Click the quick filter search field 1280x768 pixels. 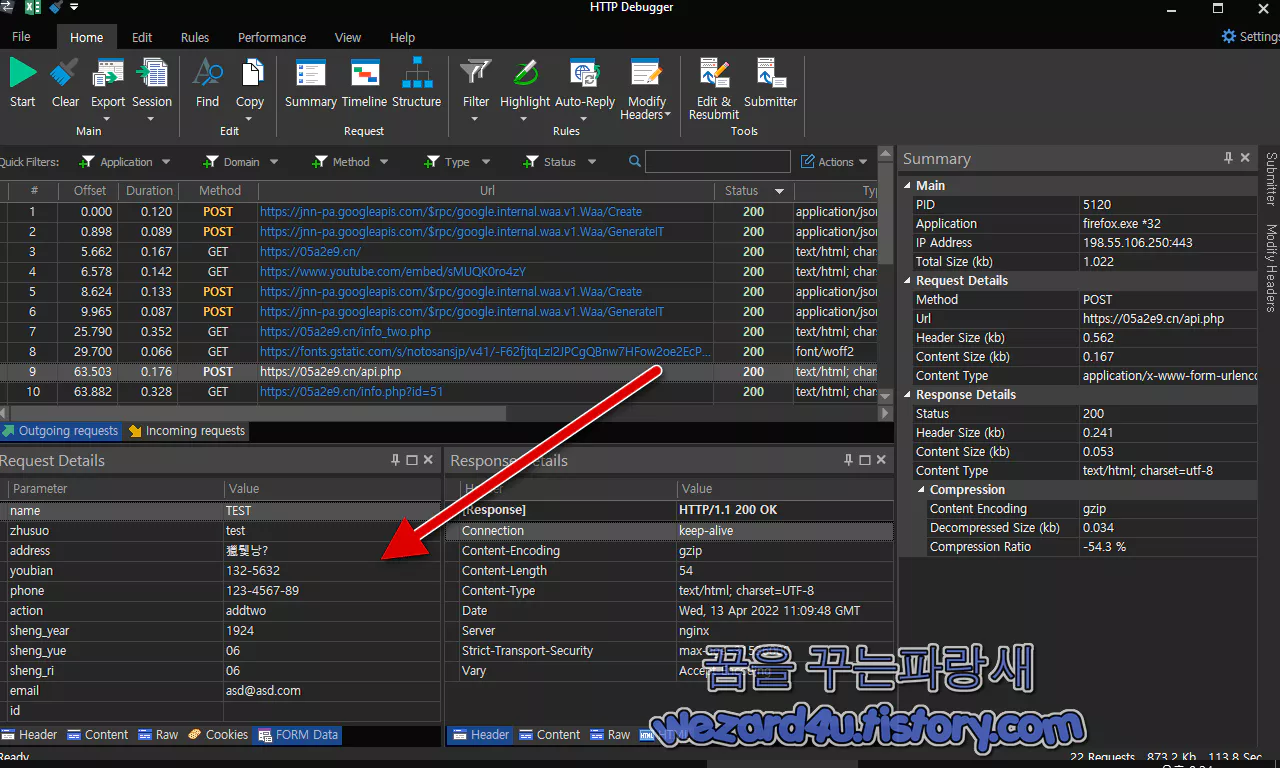click(x=718, y=162)
